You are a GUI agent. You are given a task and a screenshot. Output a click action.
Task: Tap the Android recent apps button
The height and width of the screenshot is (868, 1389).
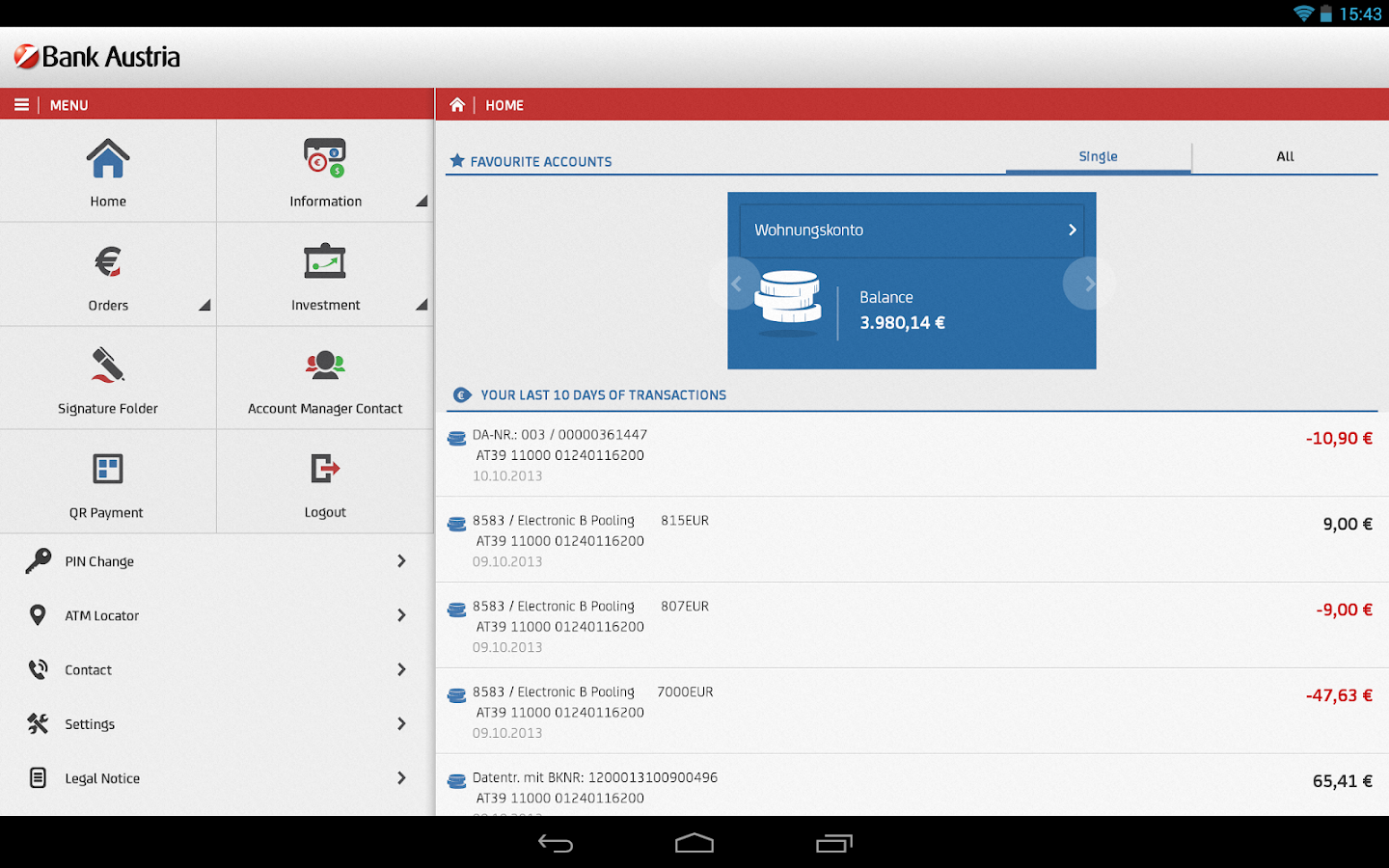click(834, 844)
